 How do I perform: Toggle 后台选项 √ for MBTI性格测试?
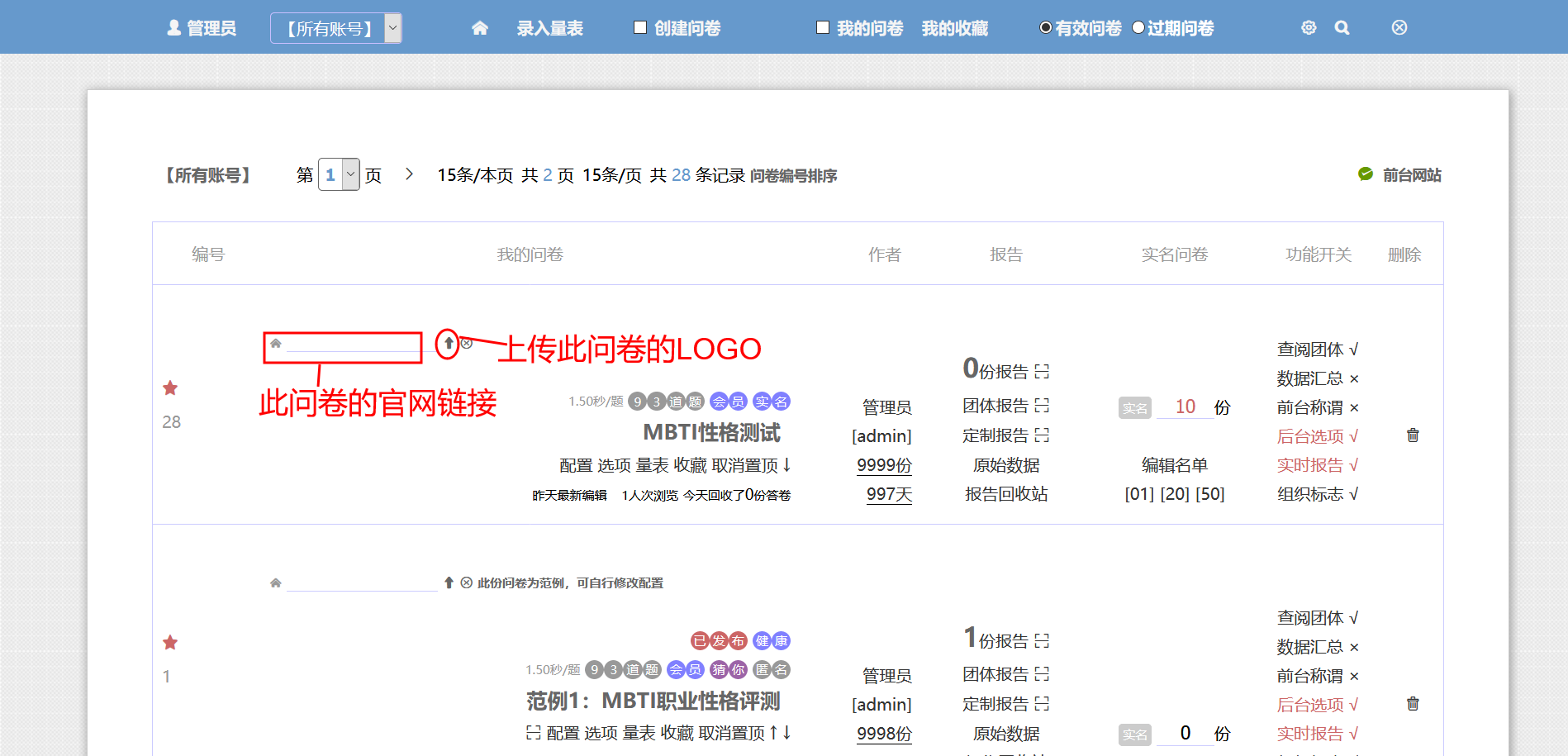1318,436
